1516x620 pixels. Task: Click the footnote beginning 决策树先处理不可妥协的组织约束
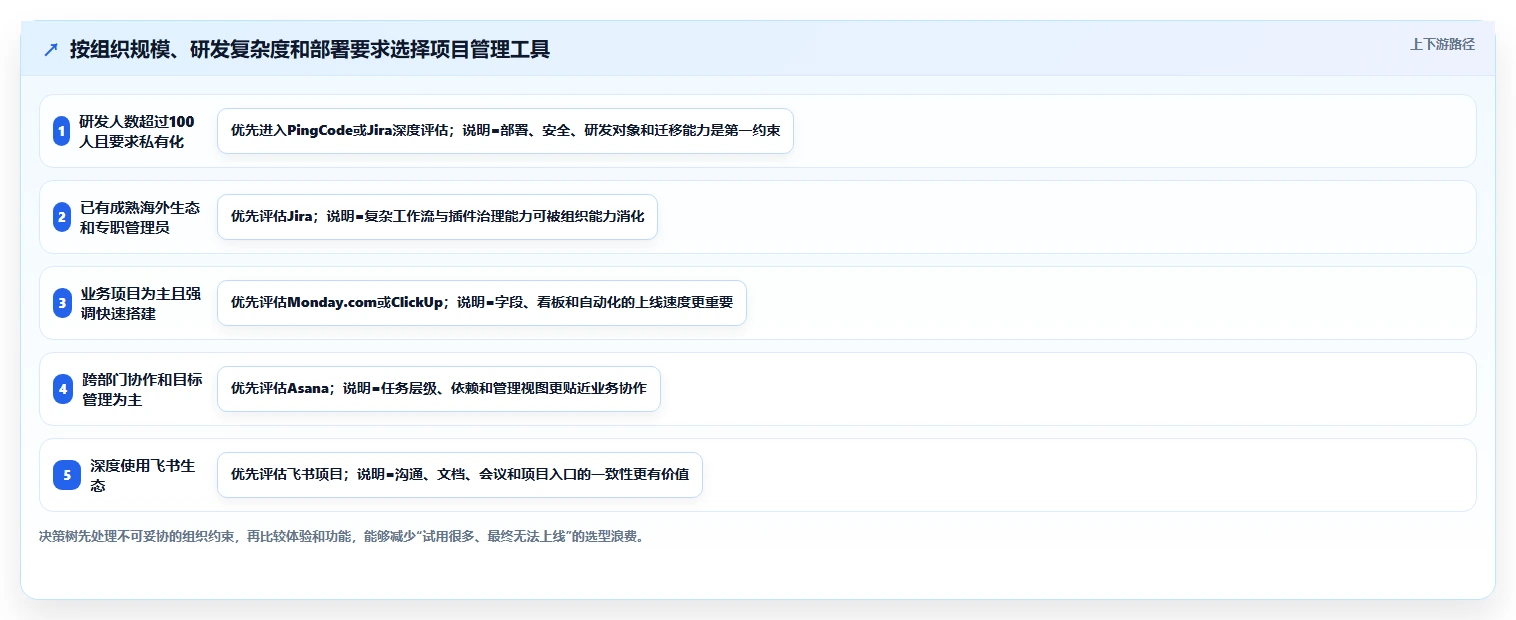pyautogui.click(x=342, y=536)
